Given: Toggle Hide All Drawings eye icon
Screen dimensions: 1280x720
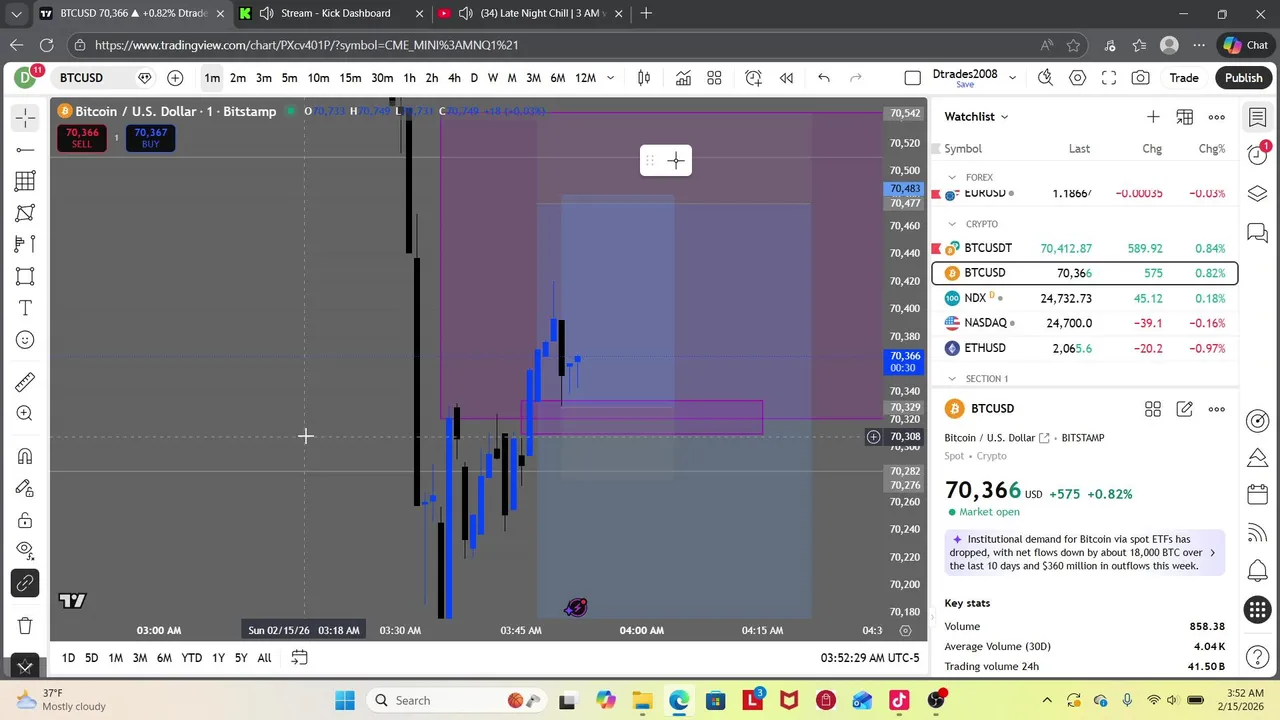Looking at the screenshot, I should (25, 551).
